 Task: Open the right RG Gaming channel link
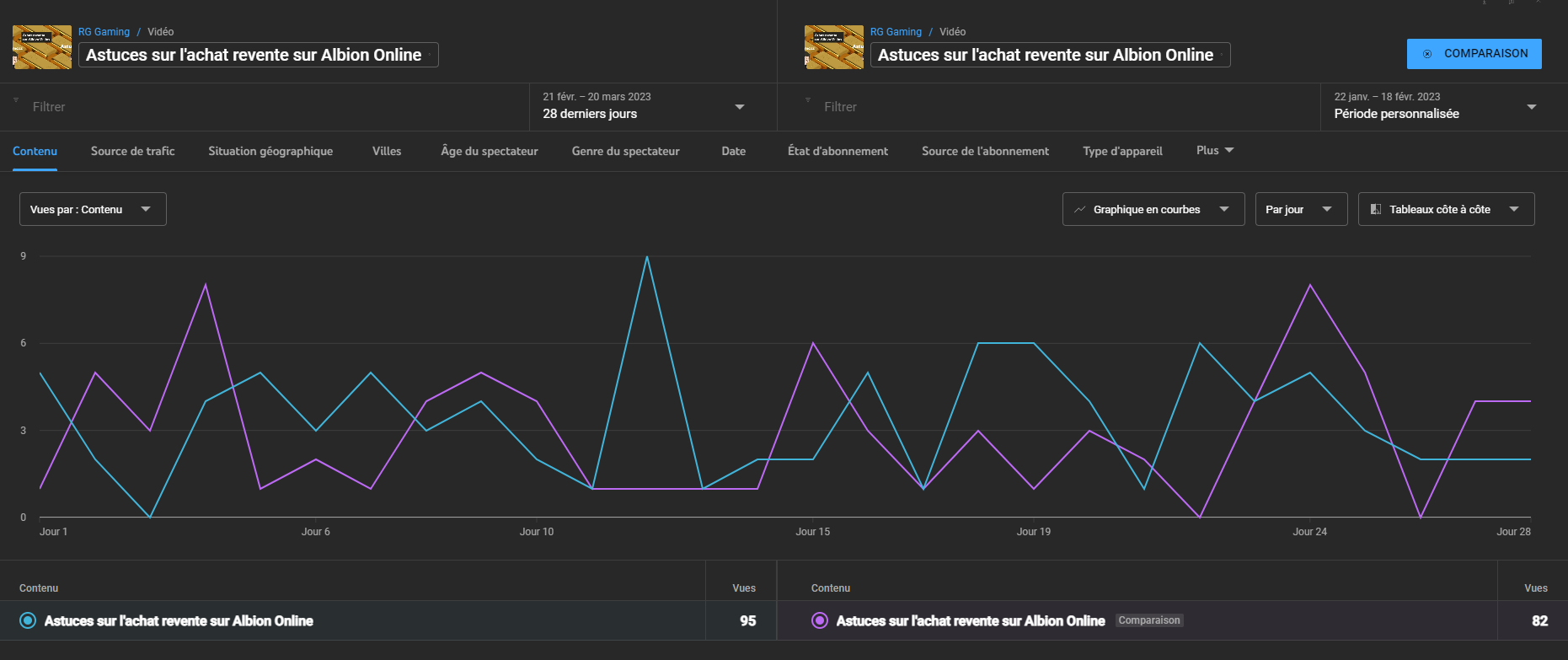tap(896, 32)
